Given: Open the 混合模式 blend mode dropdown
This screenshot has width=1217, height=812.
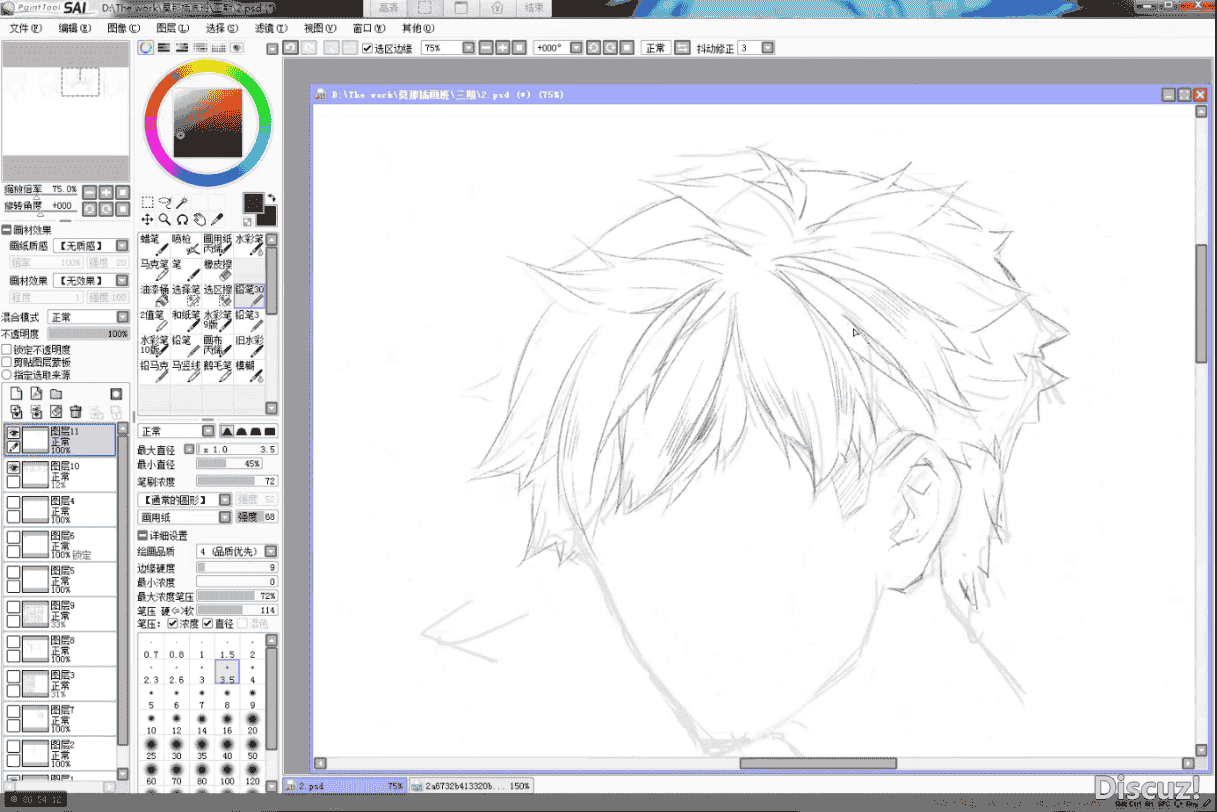Looking at the screenshot, I should click(x=122, y=317).
